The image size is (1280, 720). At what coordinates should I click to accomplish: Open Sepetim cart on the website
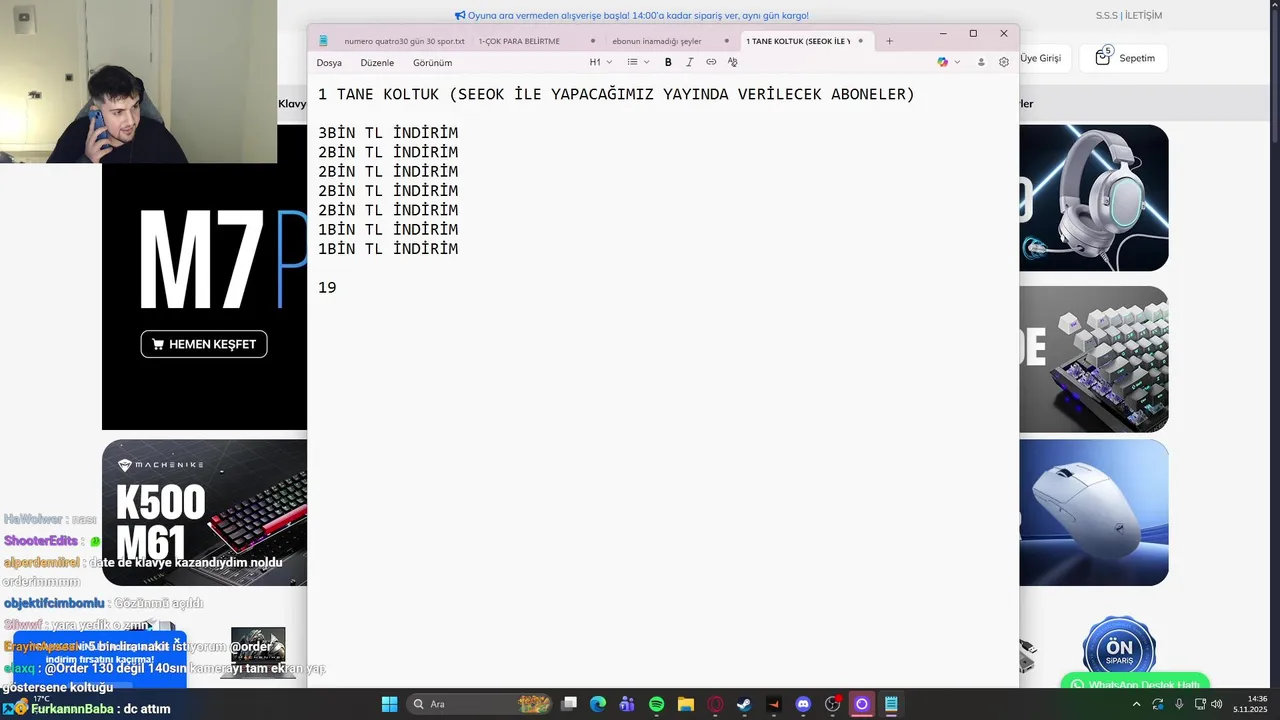[1125, 58]
